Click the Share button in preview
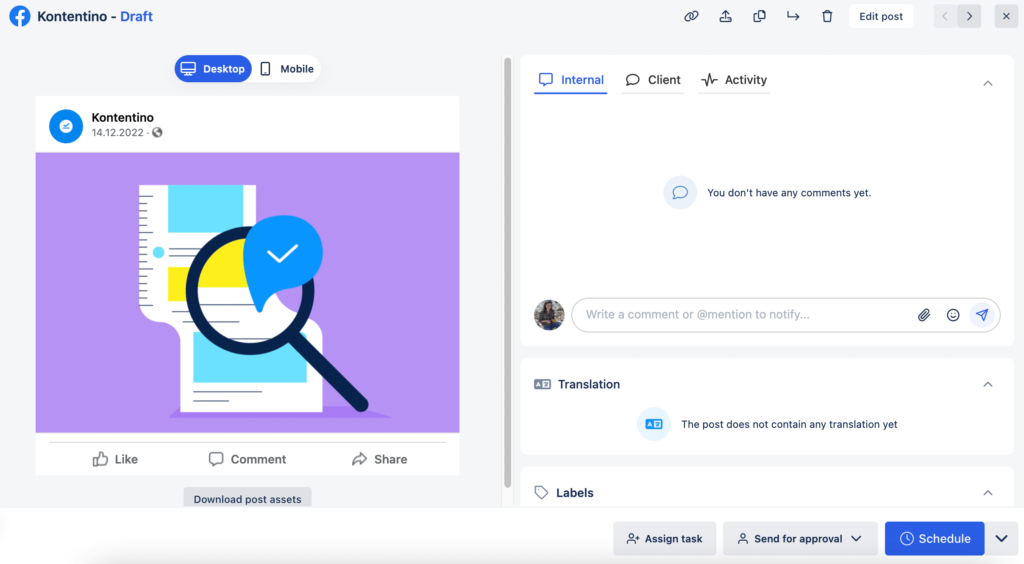This screenshot has height=564, width=1024. [379, 460]
